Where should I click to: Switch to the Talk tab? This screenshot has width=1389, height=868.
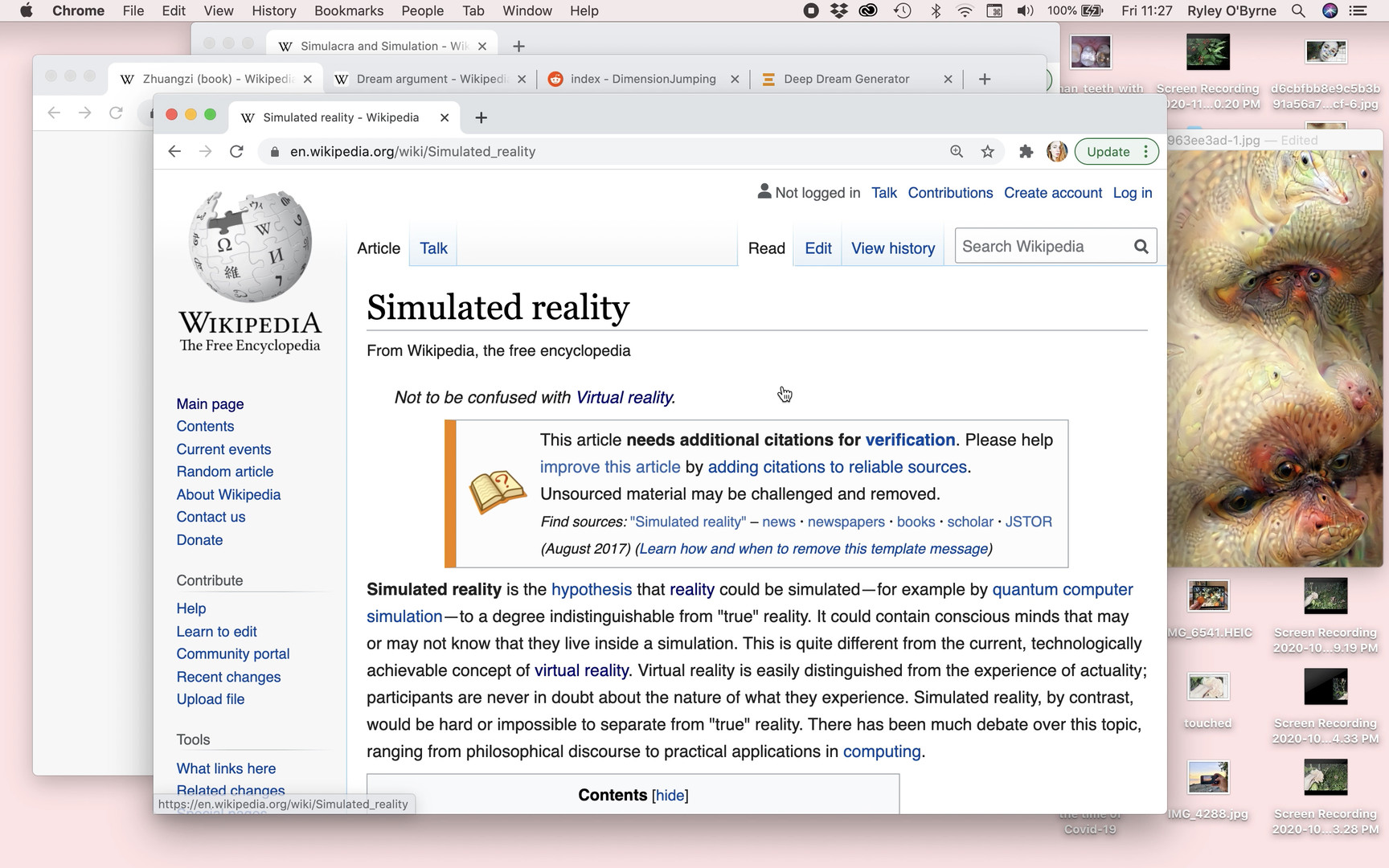point(433,248)
